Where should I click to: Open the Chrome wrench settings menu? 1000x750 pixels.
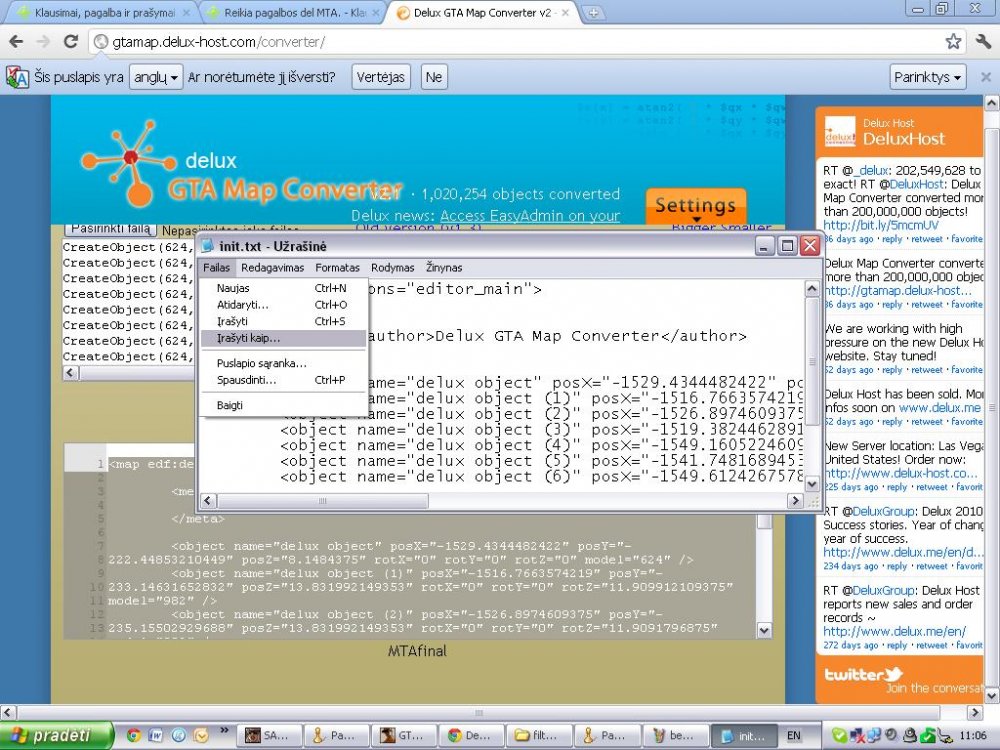pos(983,42)
